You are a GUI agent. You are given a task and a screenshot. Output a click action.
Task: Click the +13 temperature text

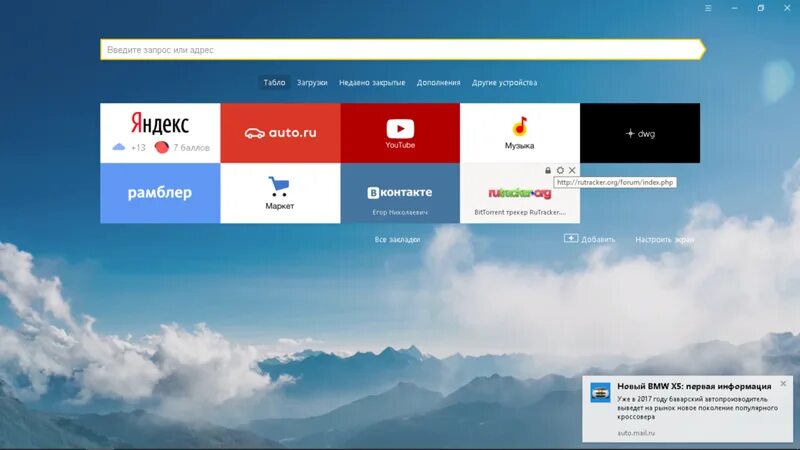point(138,148)
